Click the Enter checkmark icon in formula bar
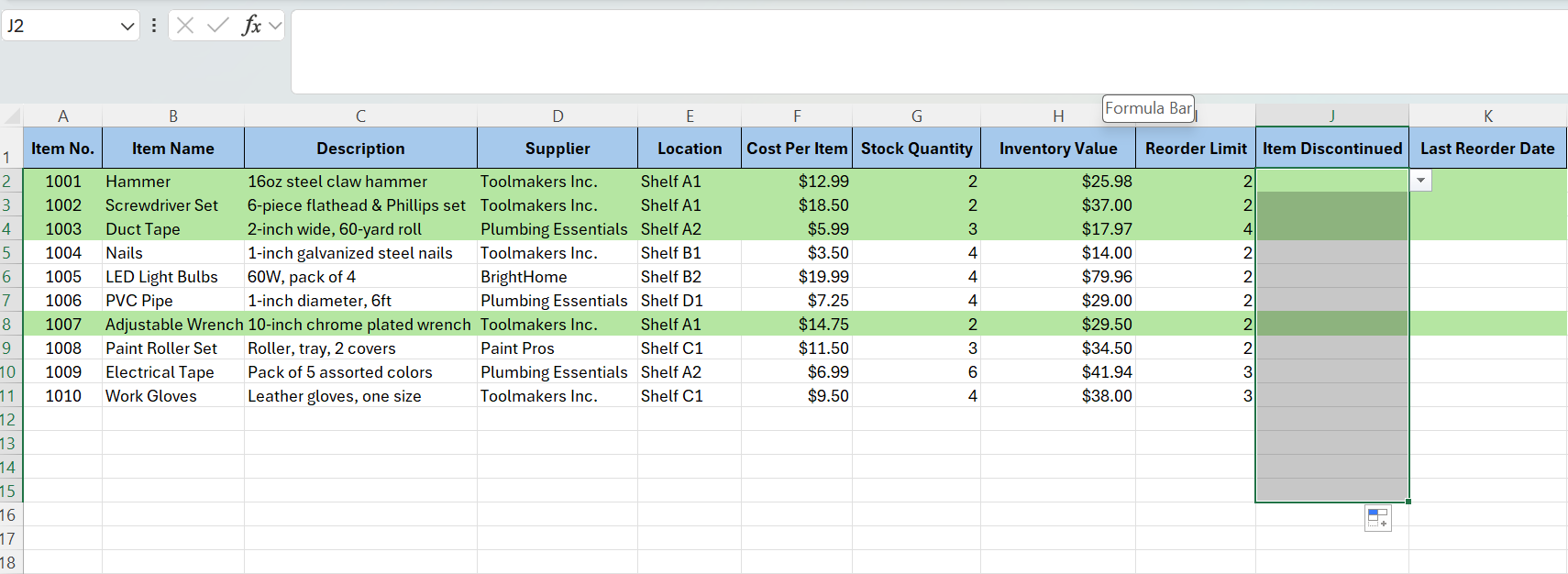The image size is (1568, 574). click(x=217, y=26)
